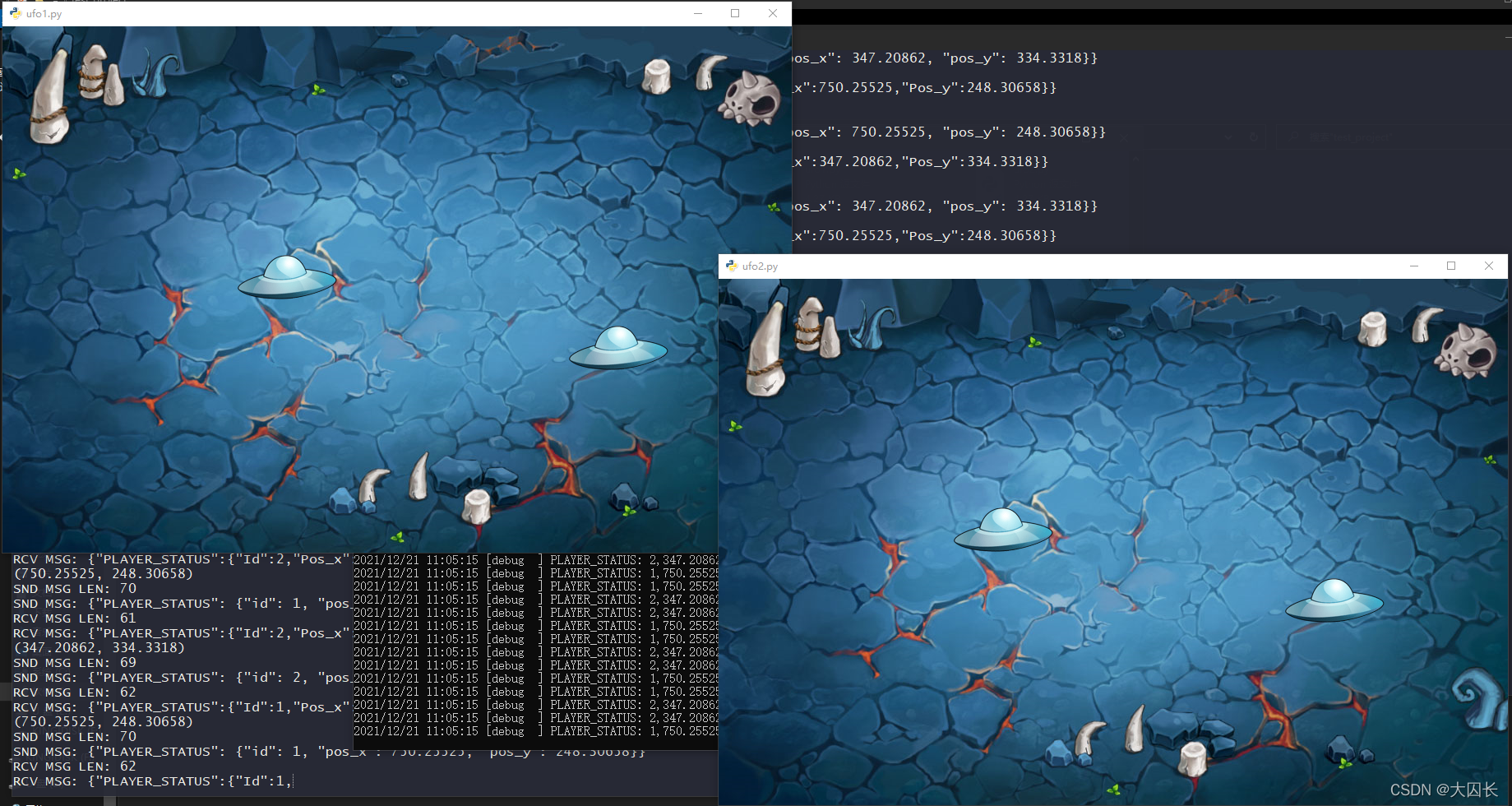1512x806 pixels.
Task: Click the 'RCV MSG LEN: 61' console line
Action: tap(75, 618)
